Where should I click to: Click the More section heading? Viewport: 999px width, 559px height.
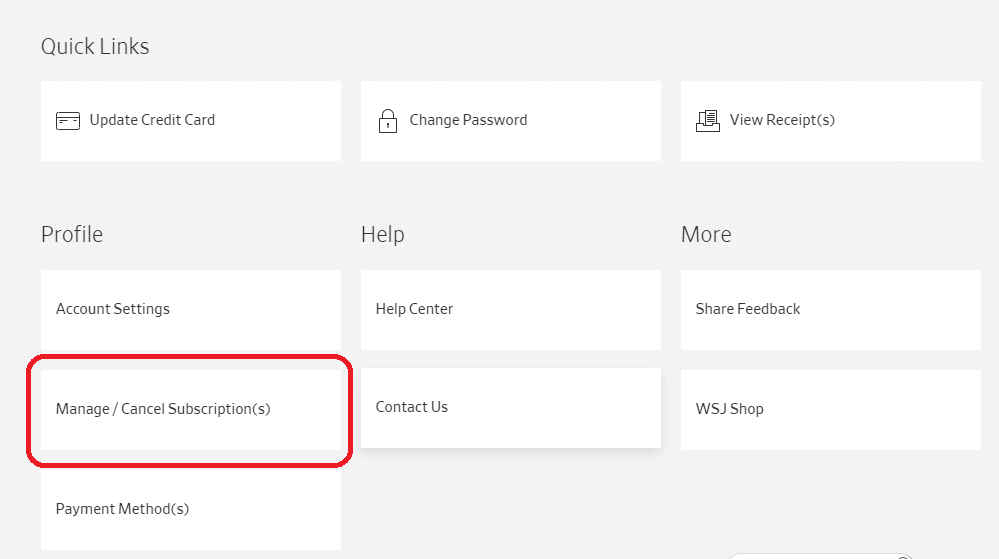[x=706, y=234]
